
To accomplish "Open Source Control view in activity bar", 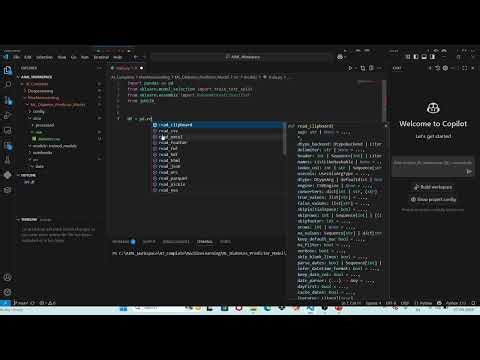I will [x=7, y=100].
